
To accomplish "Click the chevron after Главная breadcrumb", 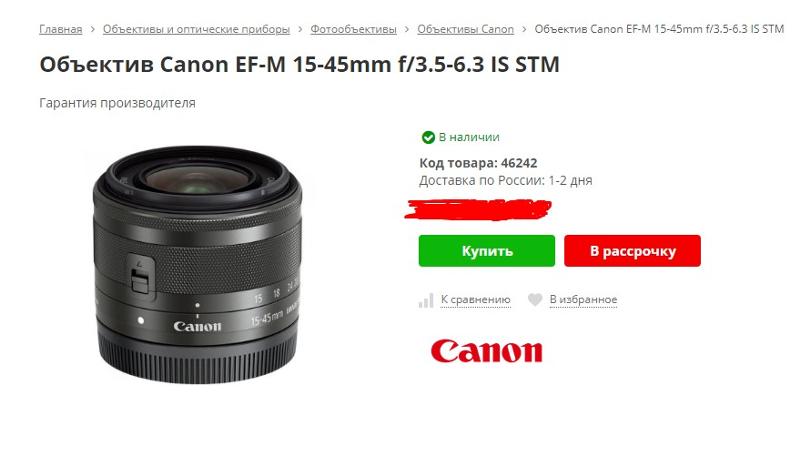I will tap(92, 30).
